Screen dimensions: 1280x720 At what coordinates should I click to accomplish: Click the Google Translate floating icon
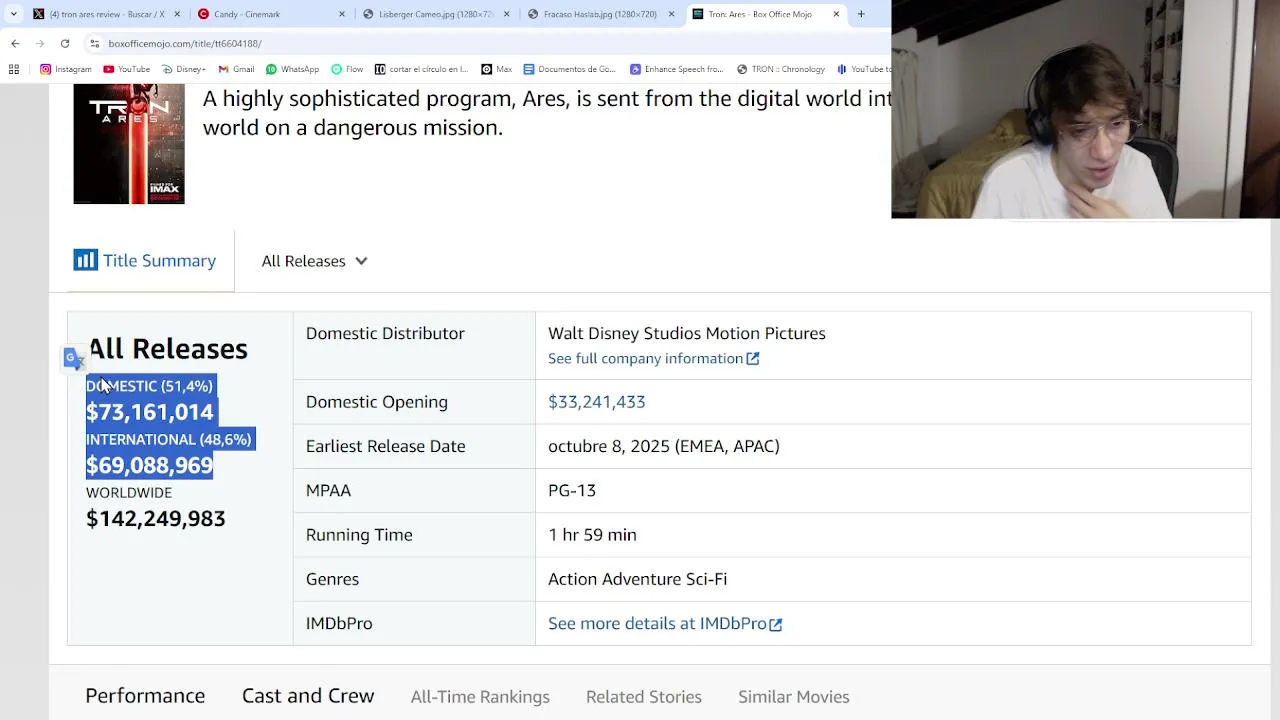tap(74, 359)
